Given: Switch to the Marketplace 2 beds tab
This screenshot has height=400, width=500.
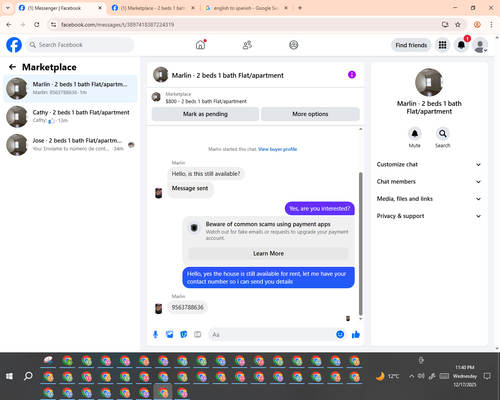Looking at the screenshot, I should [x=153, y=8].
